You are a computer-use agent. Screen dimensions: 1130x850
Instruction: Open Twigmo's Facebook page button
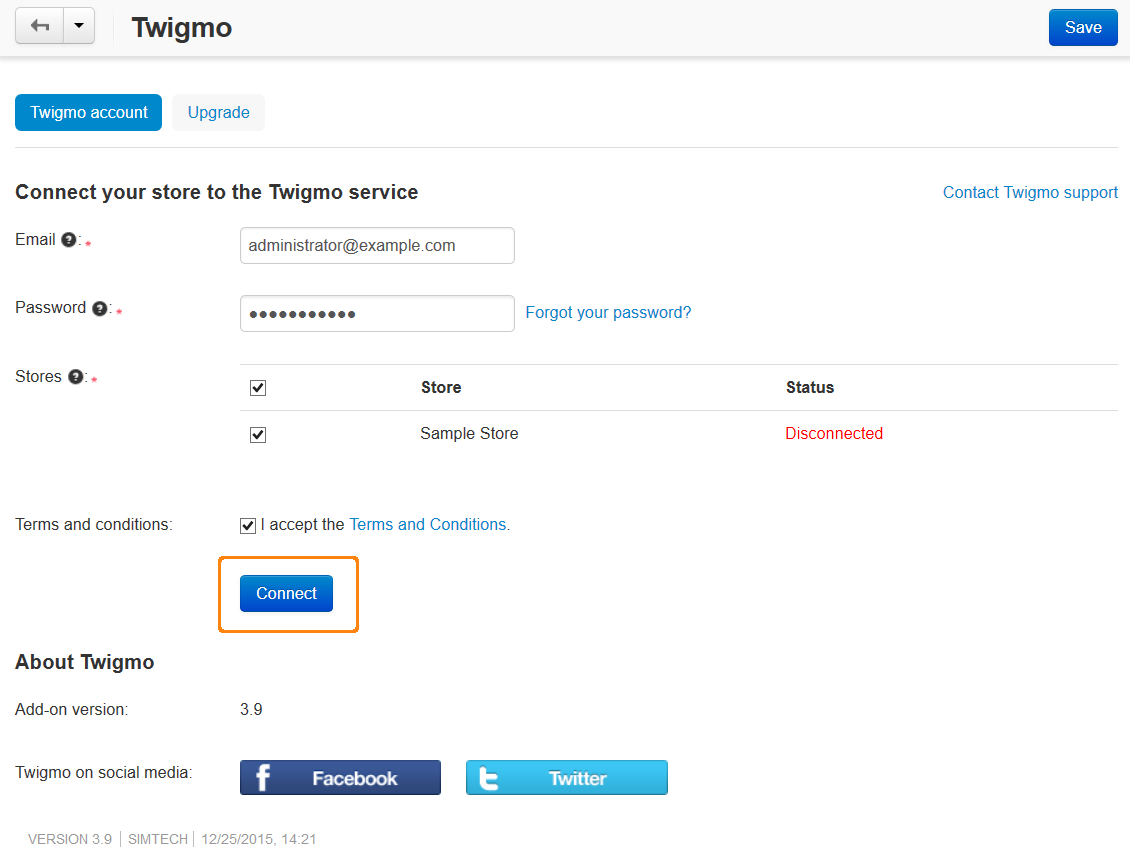coord(340,777)
